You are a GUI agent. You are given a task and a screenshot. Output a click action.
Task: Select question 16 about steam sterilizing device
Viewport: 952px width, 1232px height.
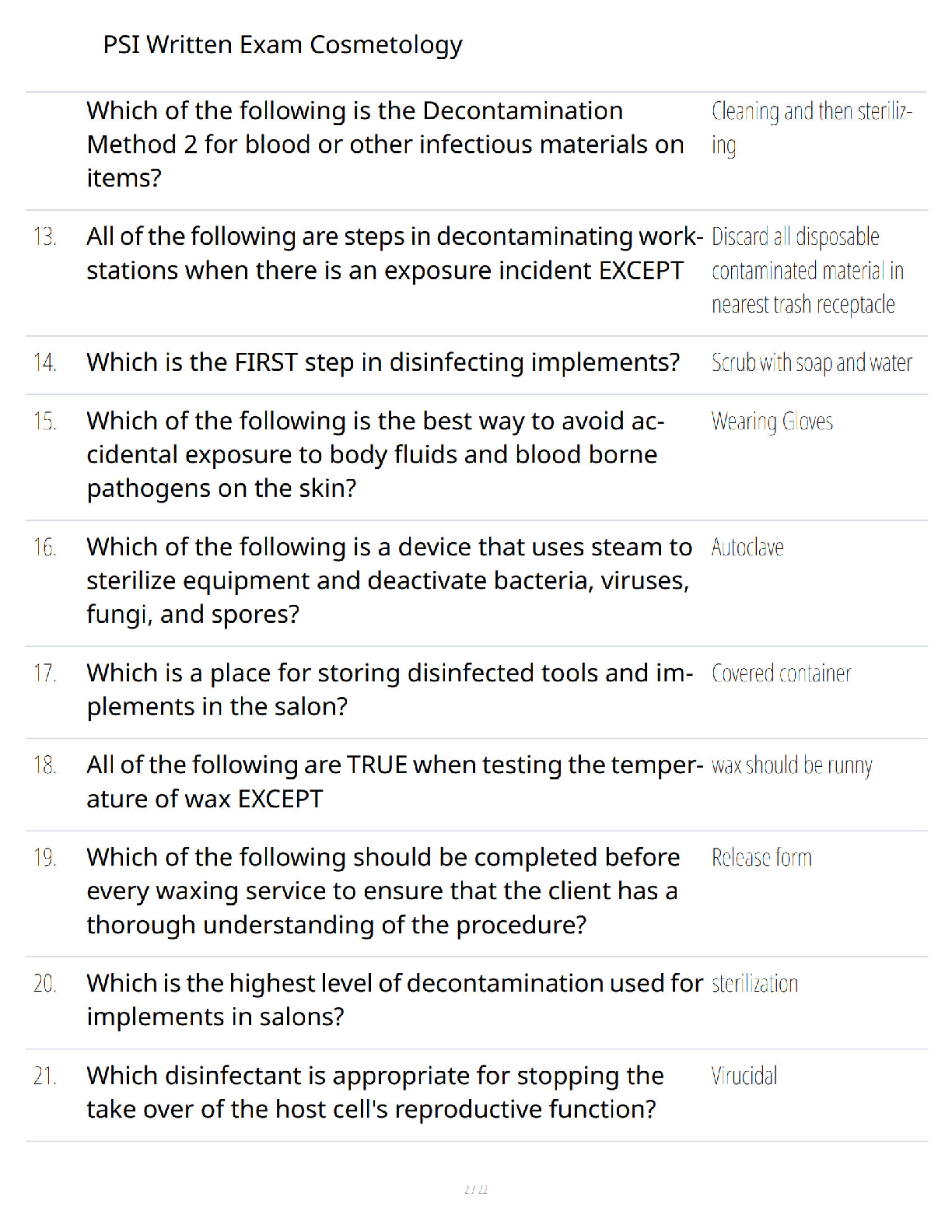tap(389, 581)
